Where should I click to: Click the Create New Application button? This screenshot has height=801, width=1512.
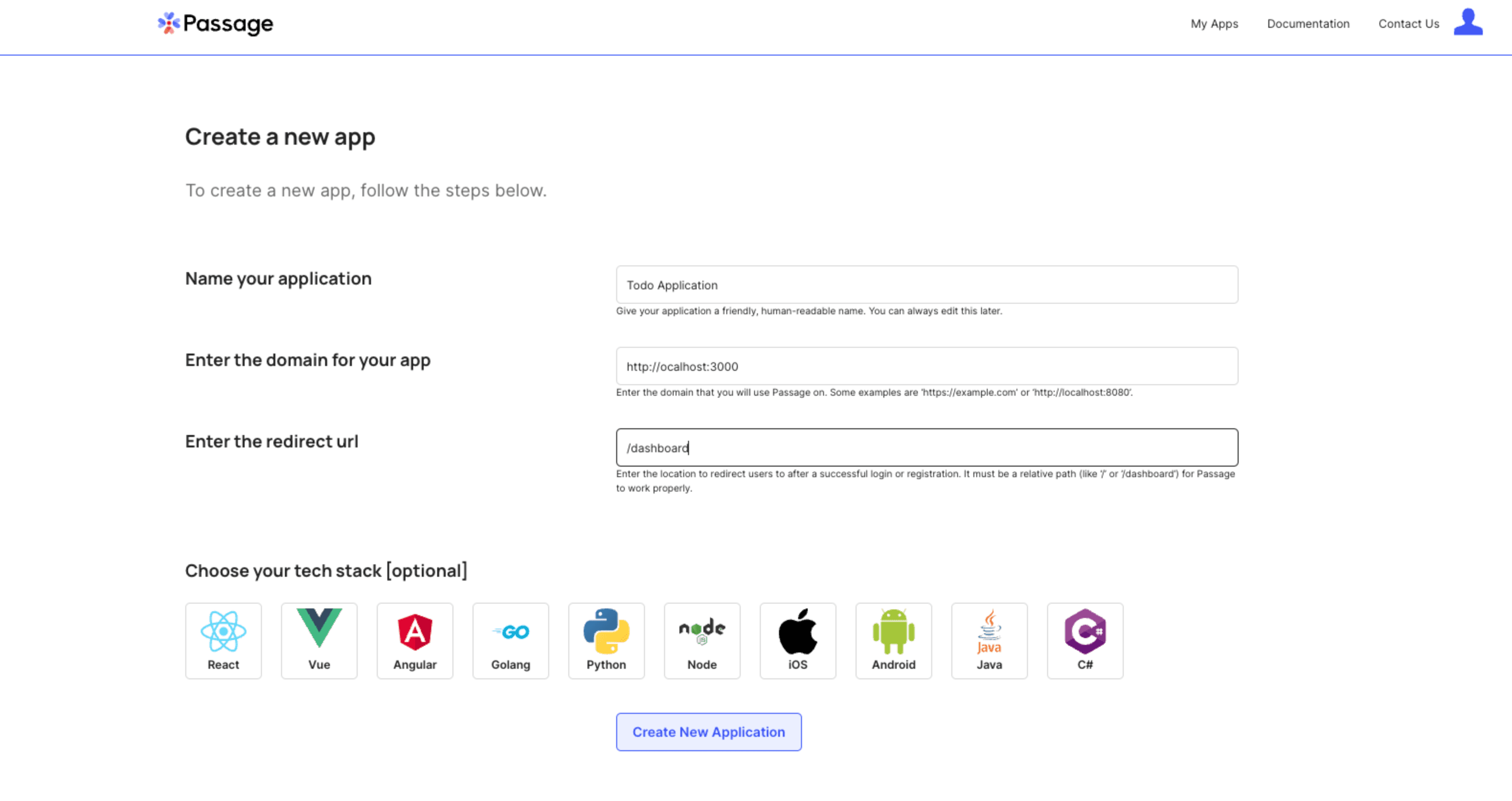point(708,732)
